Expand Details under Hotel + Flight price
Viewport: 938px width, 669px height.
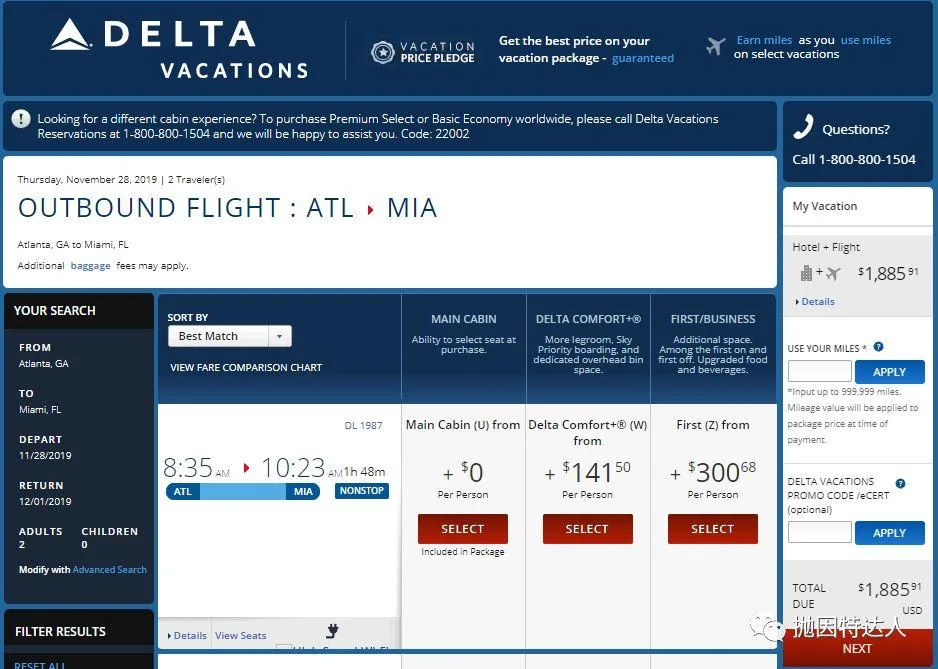coord(817,301)
